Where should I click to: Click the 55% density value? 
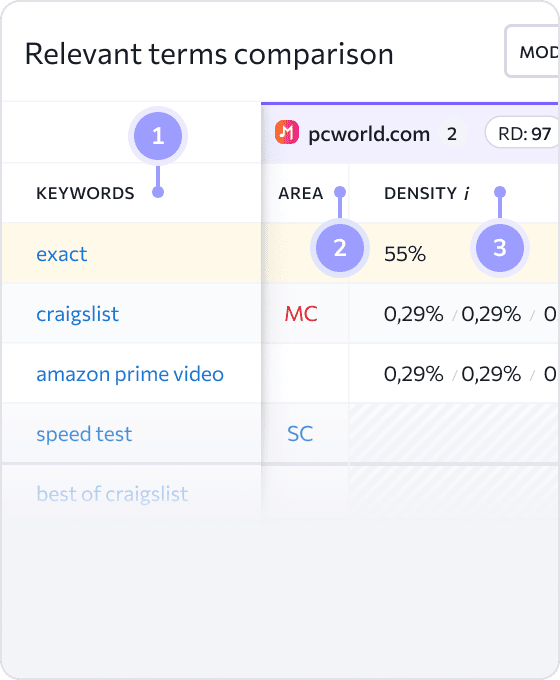click(405, 254)
